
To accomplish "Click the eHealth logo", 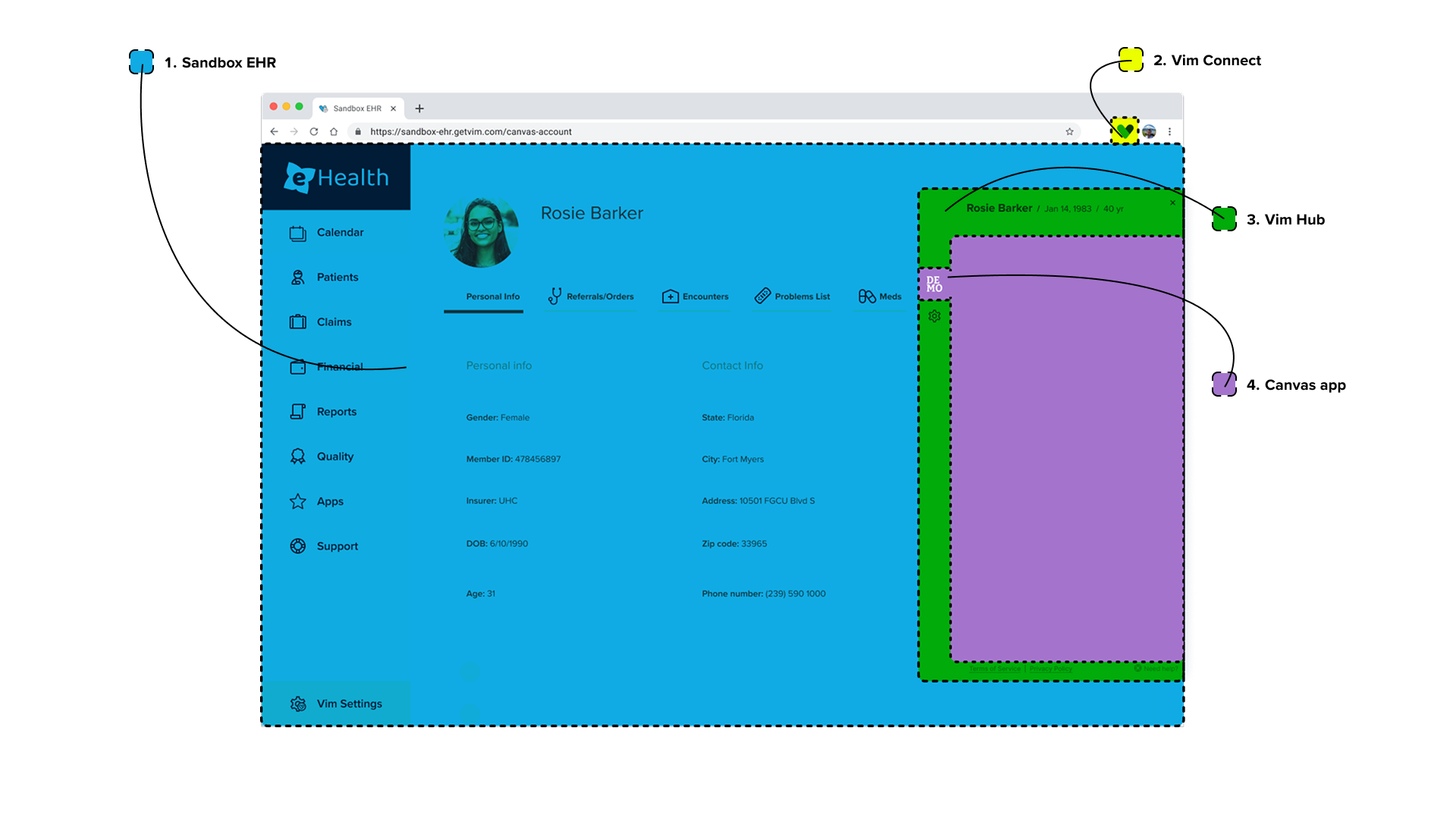I will click(x=336, y=178).
